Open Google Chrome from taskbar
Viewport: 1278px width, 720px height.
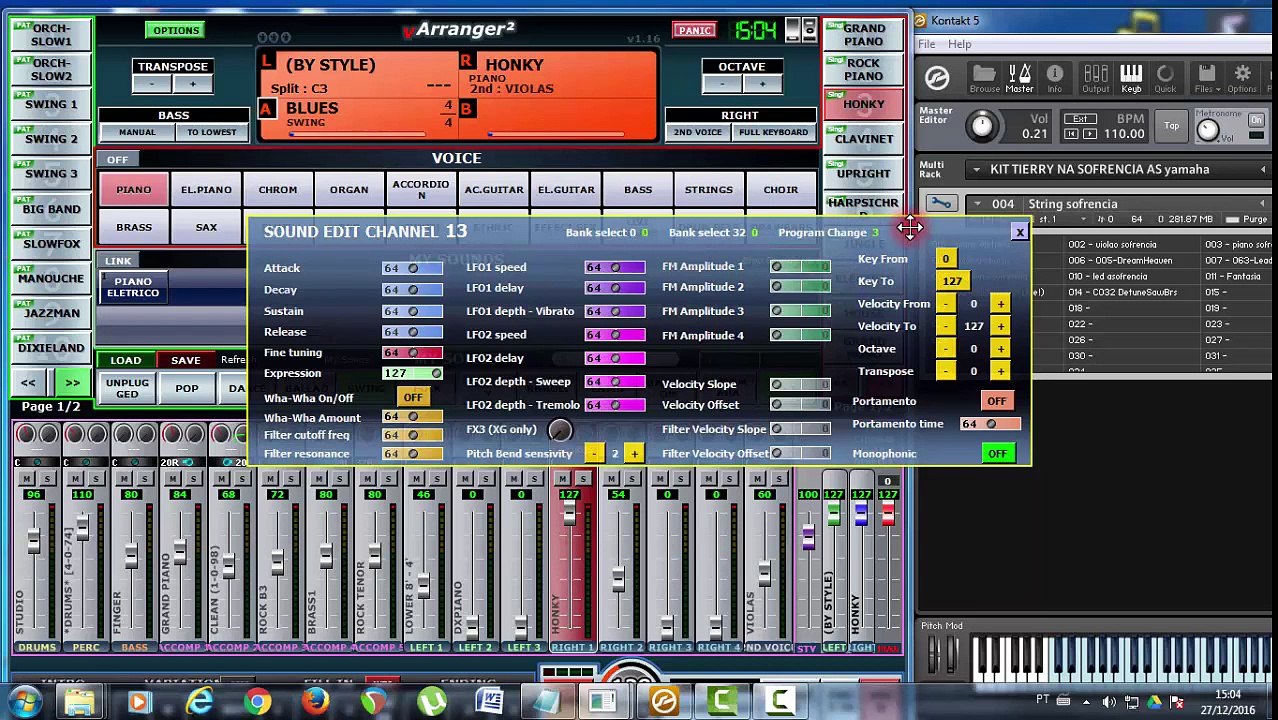point(257,701)
